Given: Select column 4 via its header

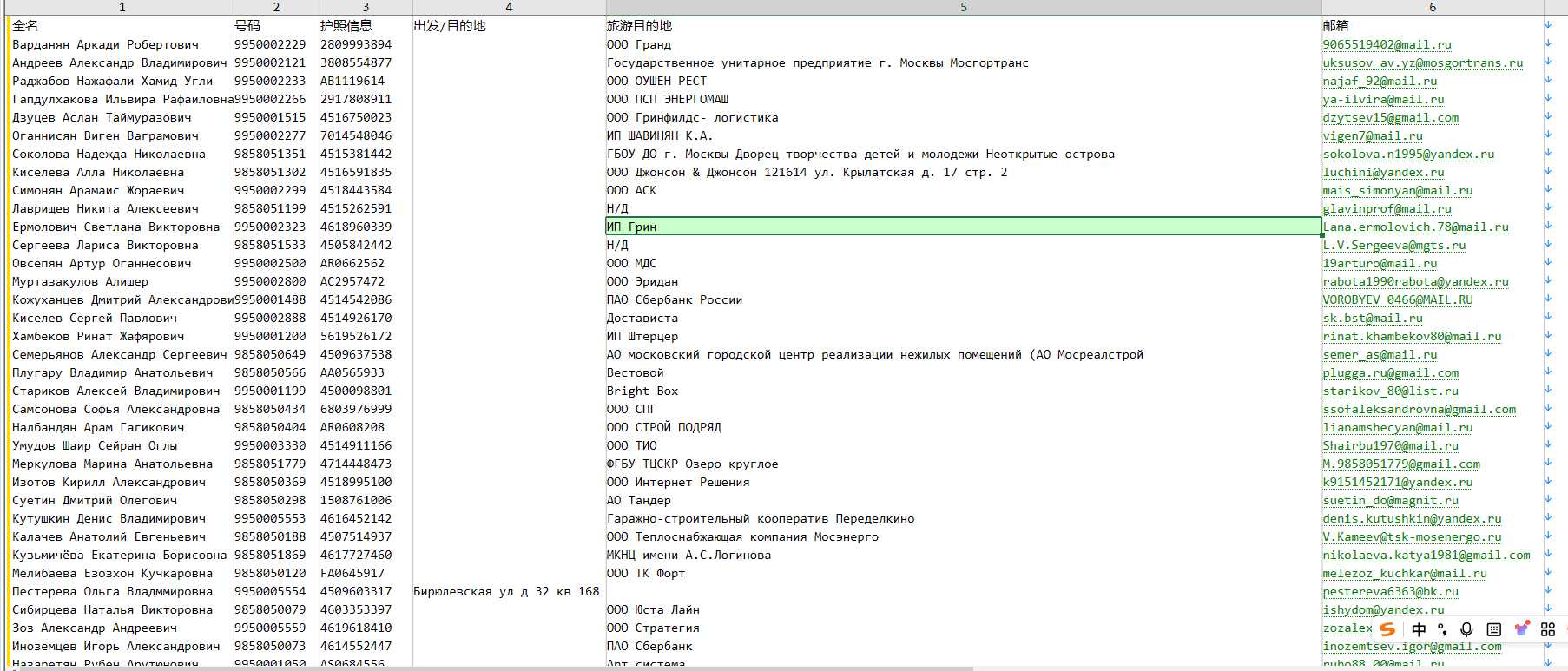Looking at the screenshot, I should [x=509, y=7].
